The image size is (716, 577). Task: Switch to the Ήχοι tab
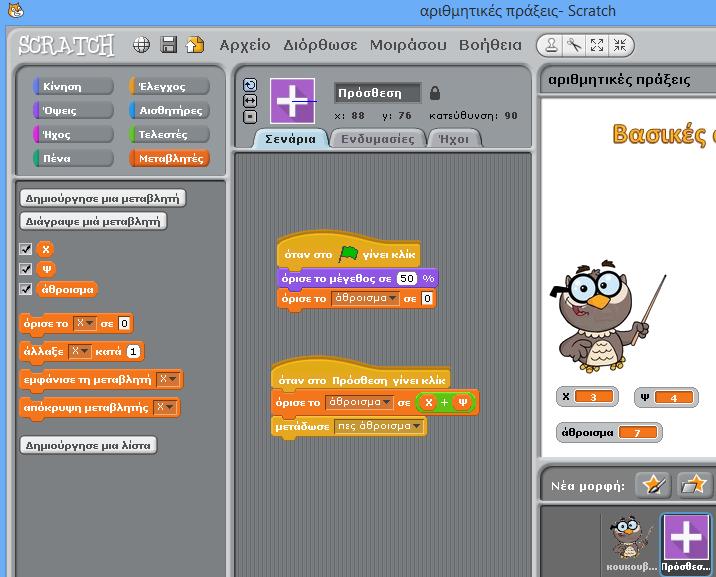click(x=453, y=139)
